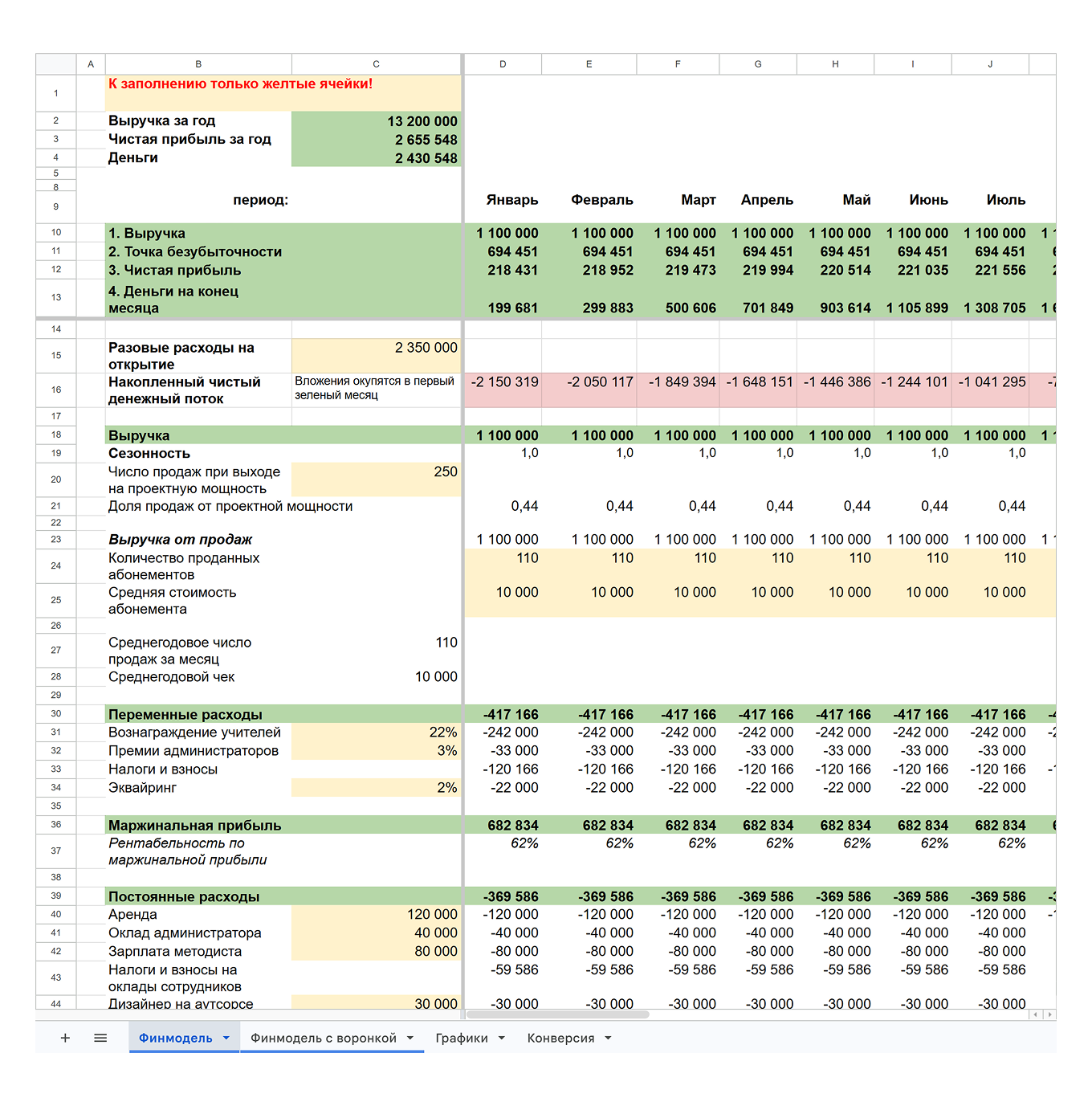
Task: Open the Графики tab dropdown arrow
Action: point(502,1038)
